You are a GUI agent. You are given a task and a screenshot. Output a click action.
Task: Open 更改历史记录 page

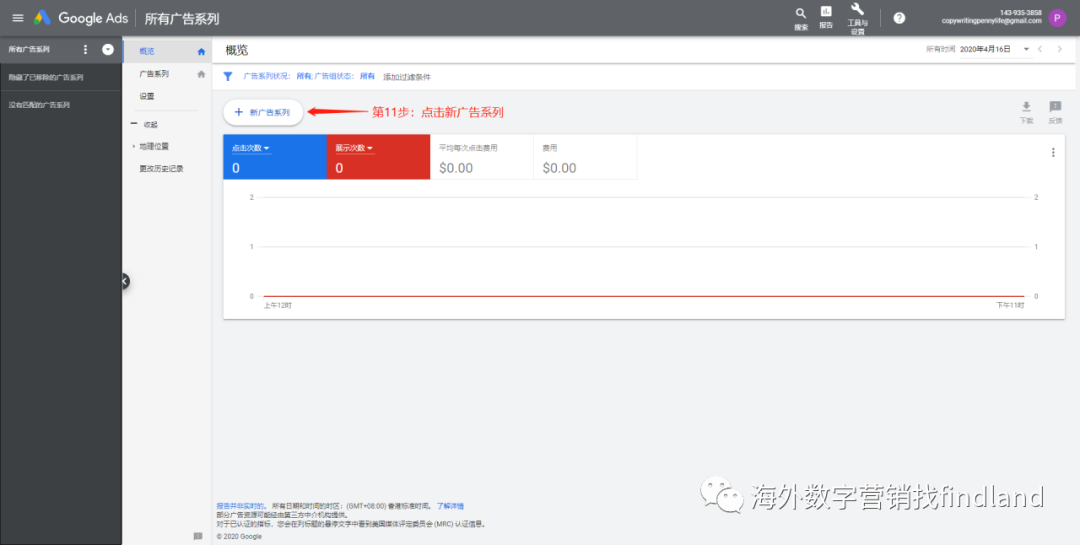coord(161,168)
